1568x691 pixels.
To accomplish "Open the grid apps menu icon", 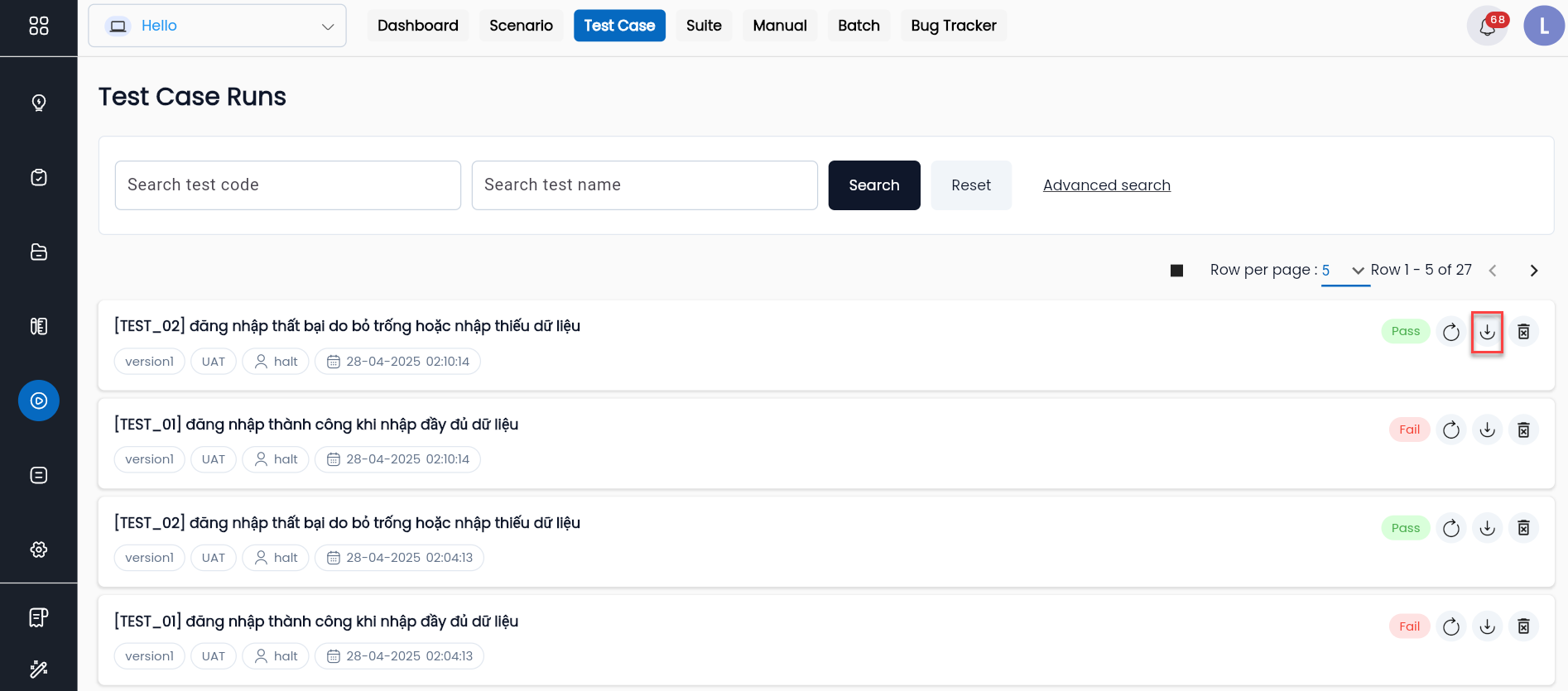I will click(39, 26).
